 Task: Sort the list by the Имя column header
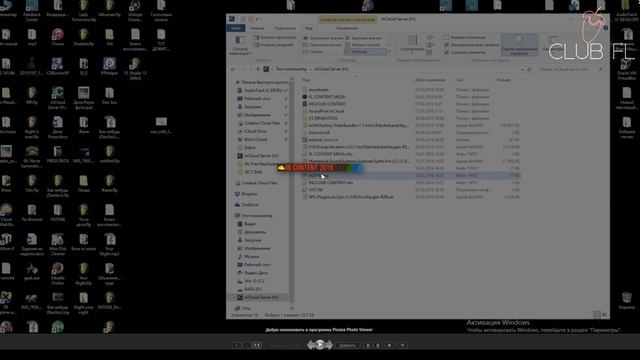tap(306, 80)
